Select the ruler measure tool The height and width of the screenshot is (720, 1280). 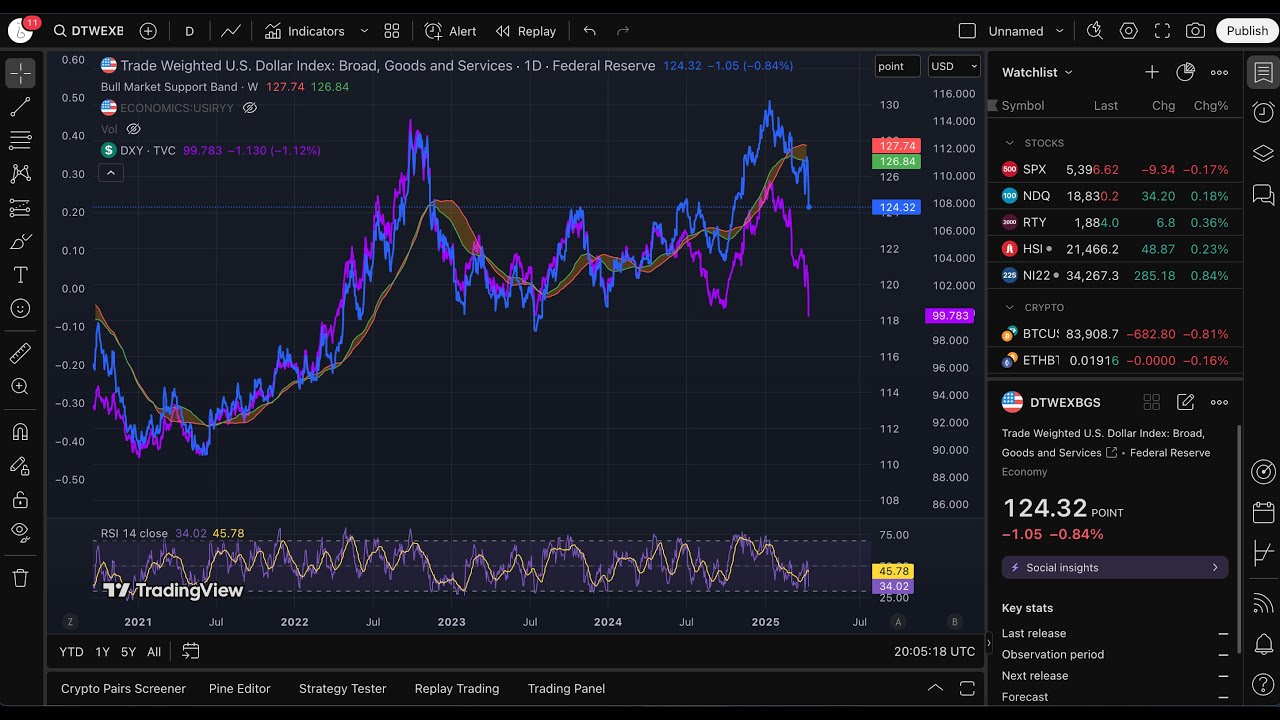[20, 353]
